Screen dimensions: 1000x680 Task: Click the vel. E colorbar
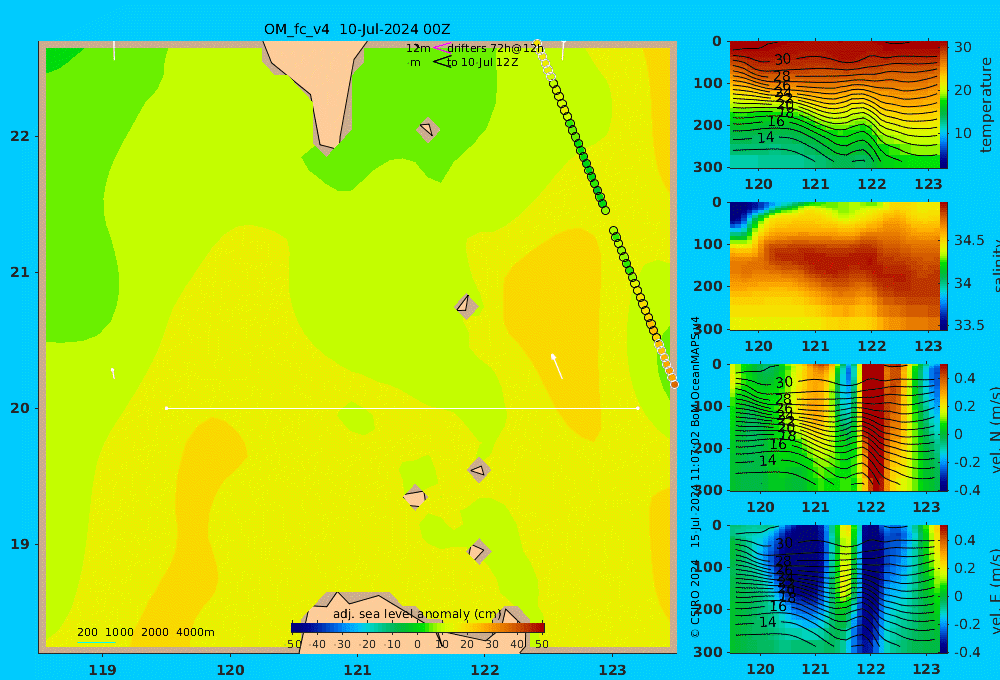[944, 589]
